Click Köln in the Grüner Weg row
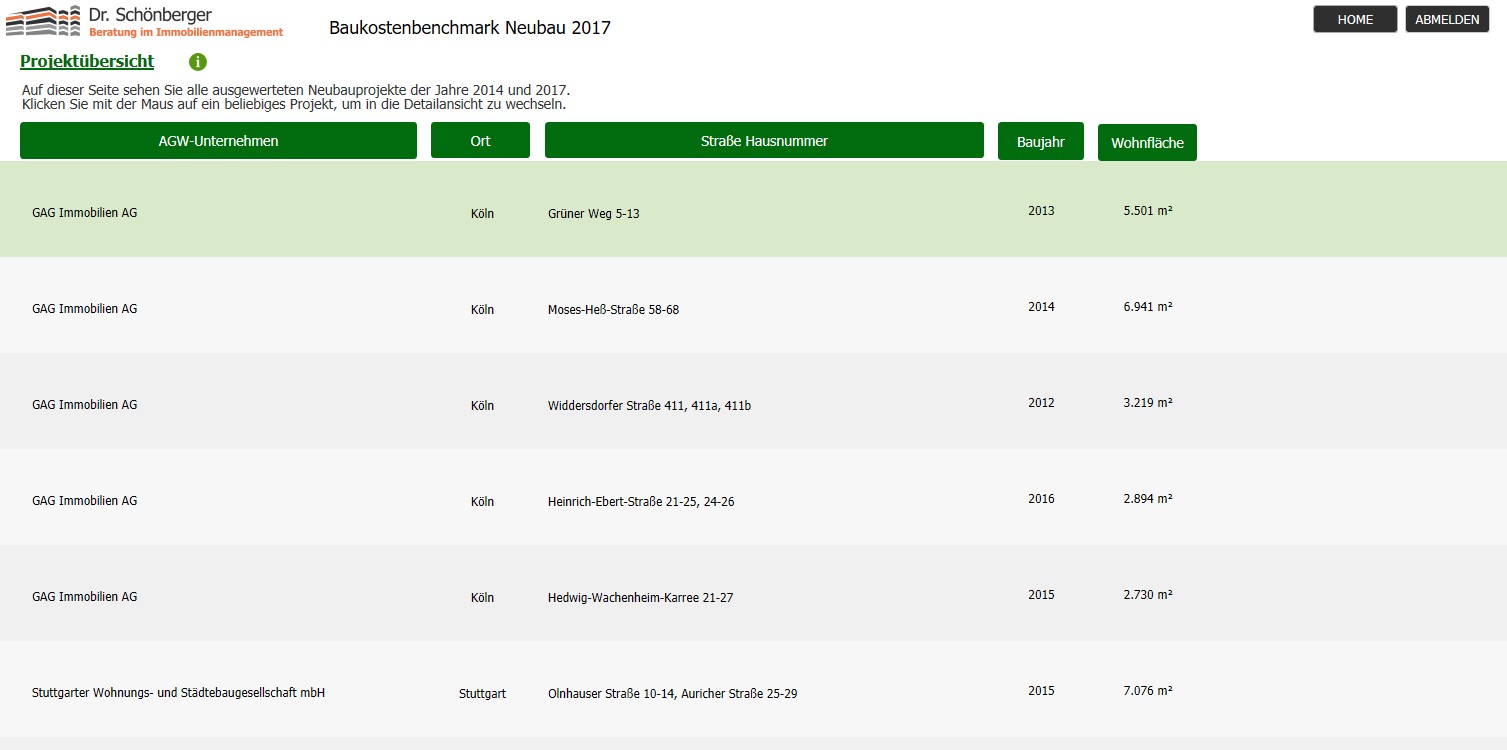The height and width of the screenshot is (750, 1507). (x=482, y=214)
